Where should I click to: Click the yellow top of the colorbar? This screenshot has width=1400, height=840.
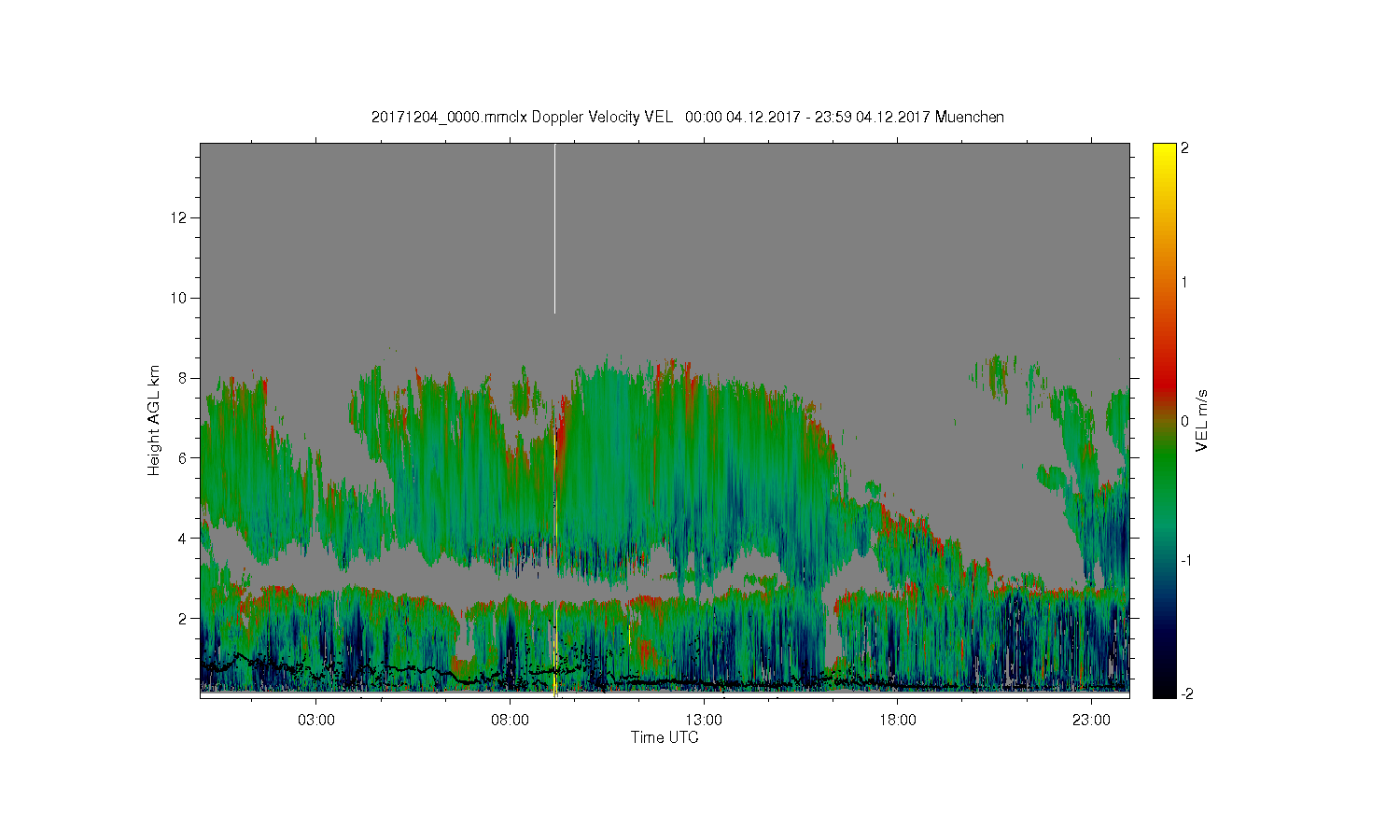point(1164,154)
